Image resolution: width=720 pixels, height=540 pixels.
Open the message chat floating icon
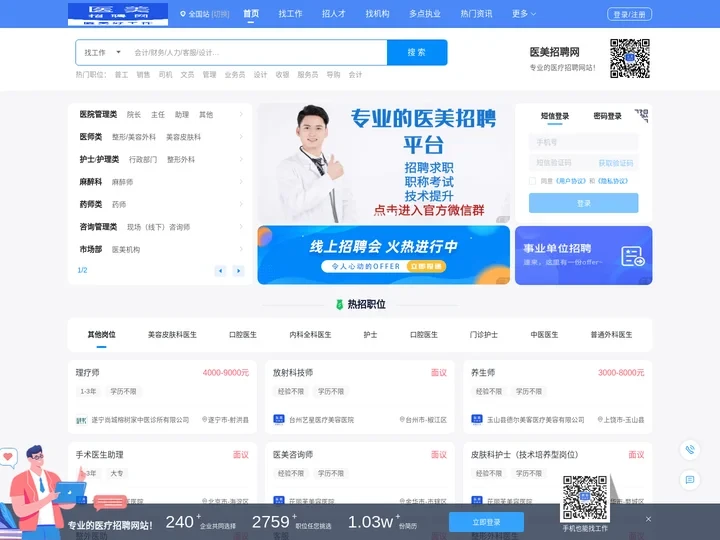[690, 480]
